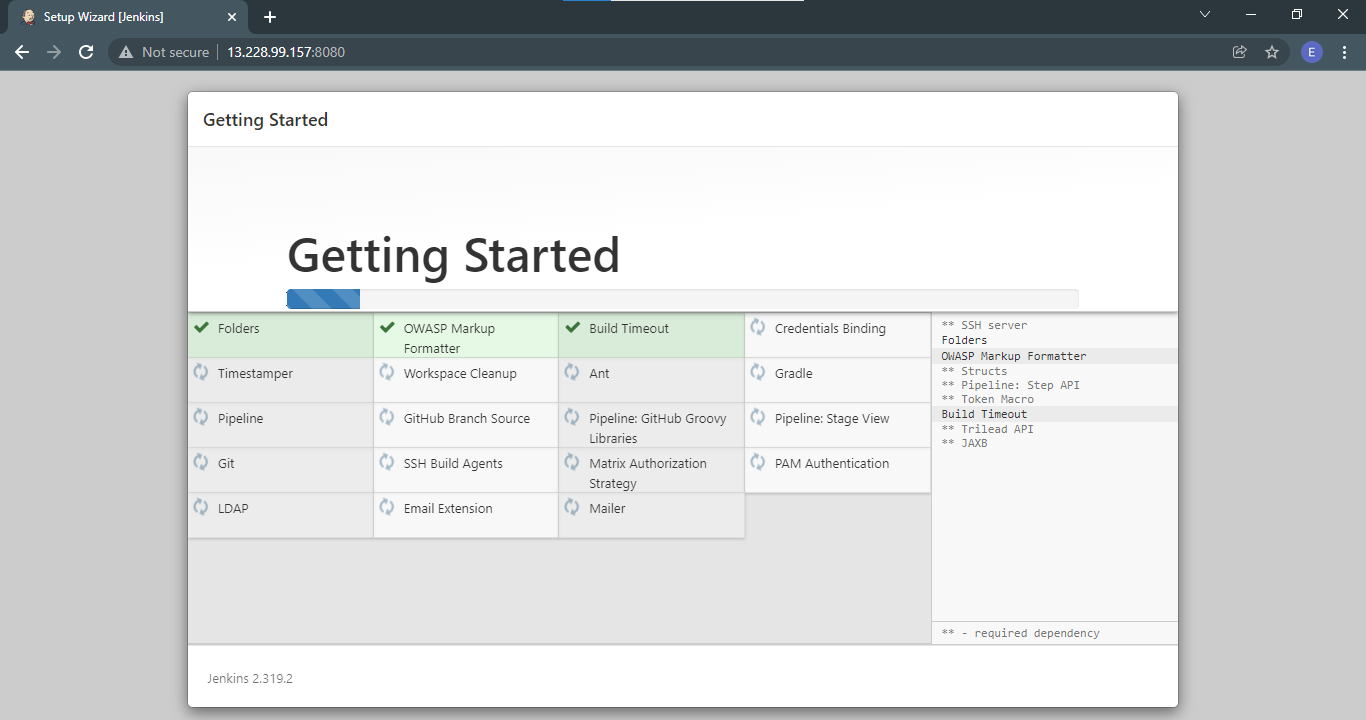
Task: Click the Jenkins 2.319.2 version text
Action: click(250, 678)
